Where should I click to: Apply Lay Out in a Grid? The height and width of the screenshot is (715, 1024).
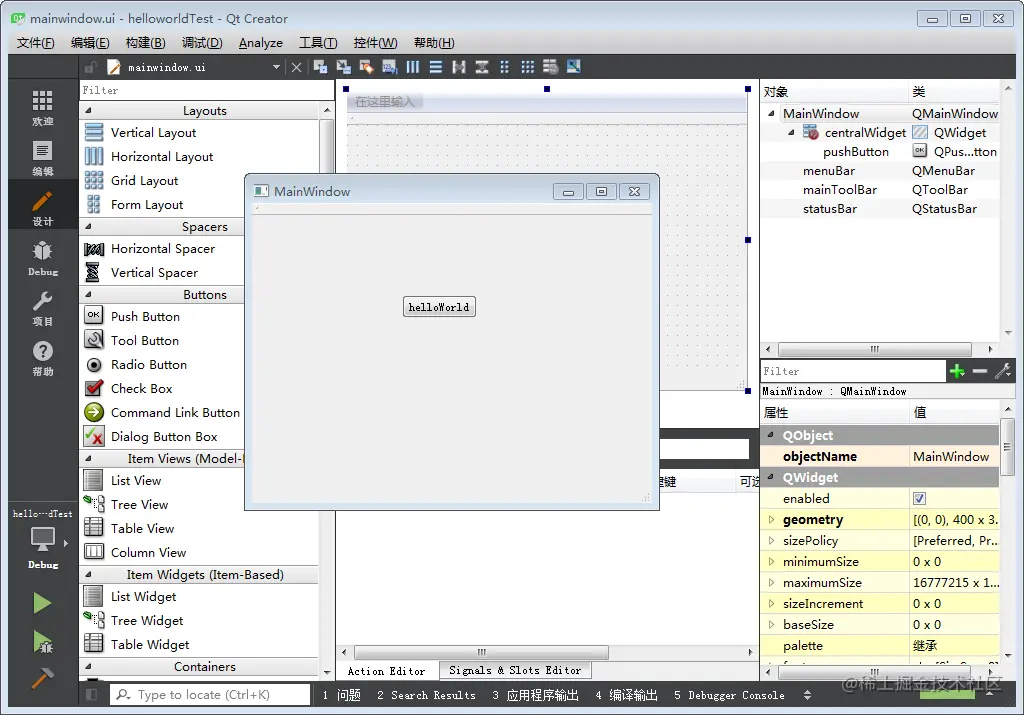coord(528,67)
